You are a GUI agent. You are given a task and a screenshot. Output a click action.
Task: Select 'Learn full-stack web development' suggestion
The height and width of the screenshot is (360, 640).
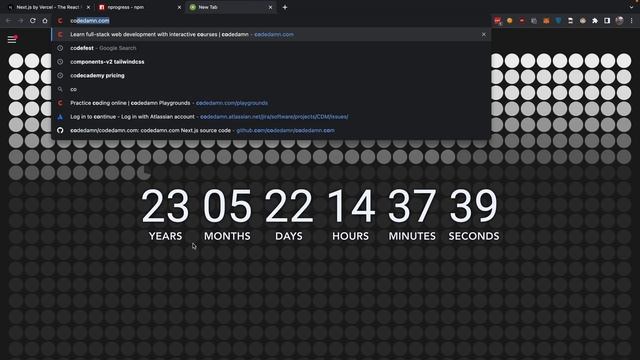pos(271,34)
